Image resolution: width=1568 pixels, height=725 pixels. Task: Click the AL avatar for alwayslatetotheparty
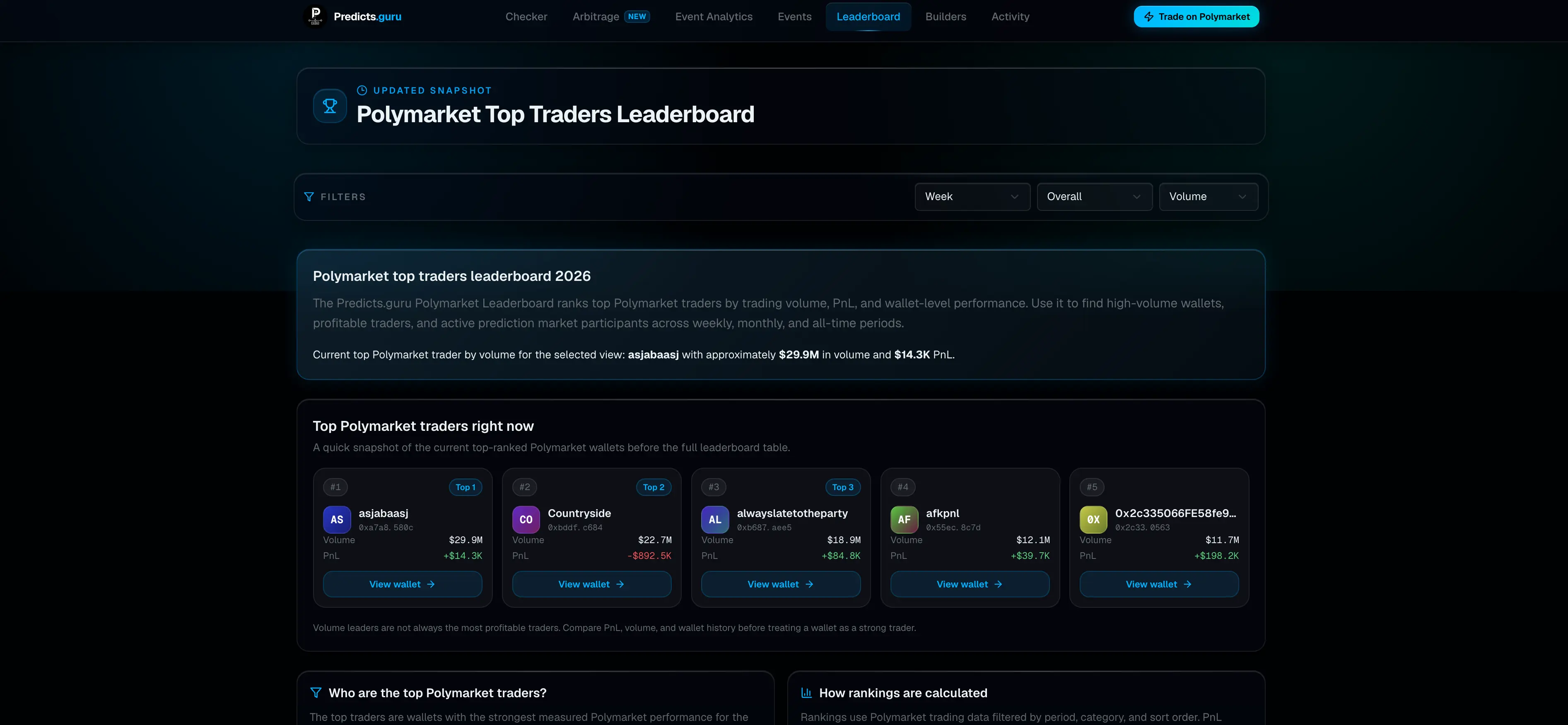[x=715, y=519]
